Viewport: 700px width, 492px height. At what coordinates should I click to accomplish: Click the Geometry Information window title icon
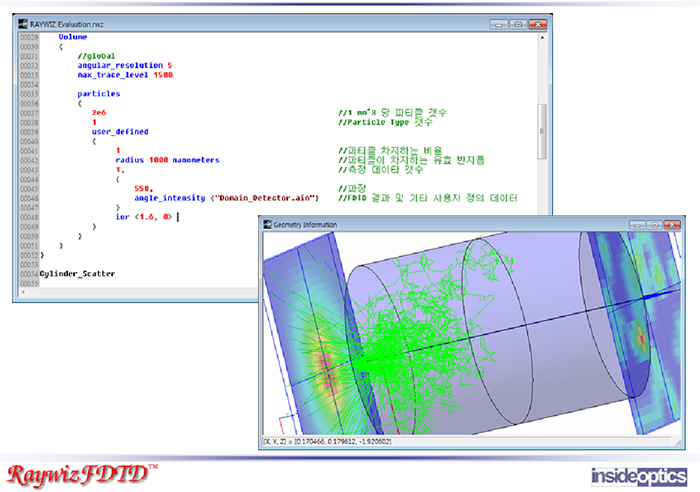[x=267, y=225]
